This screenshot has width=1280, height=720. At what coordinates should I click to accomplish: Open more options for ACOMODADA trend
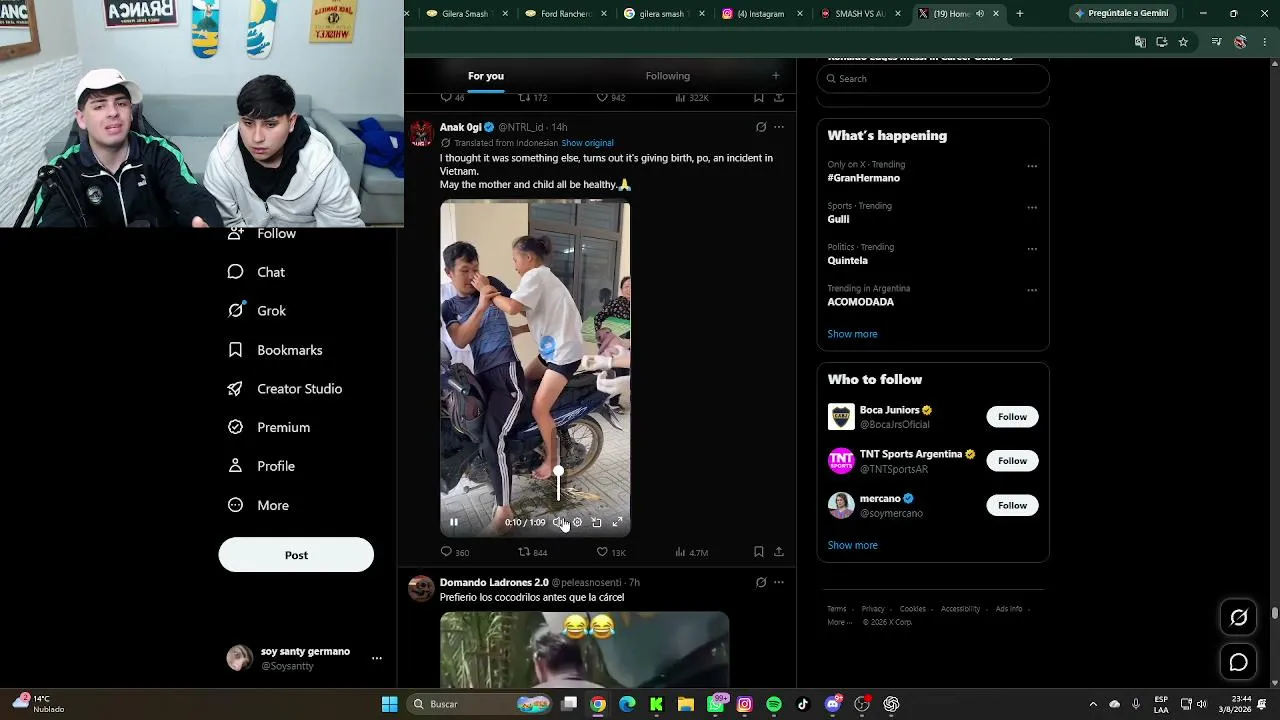click(1032, 290)
